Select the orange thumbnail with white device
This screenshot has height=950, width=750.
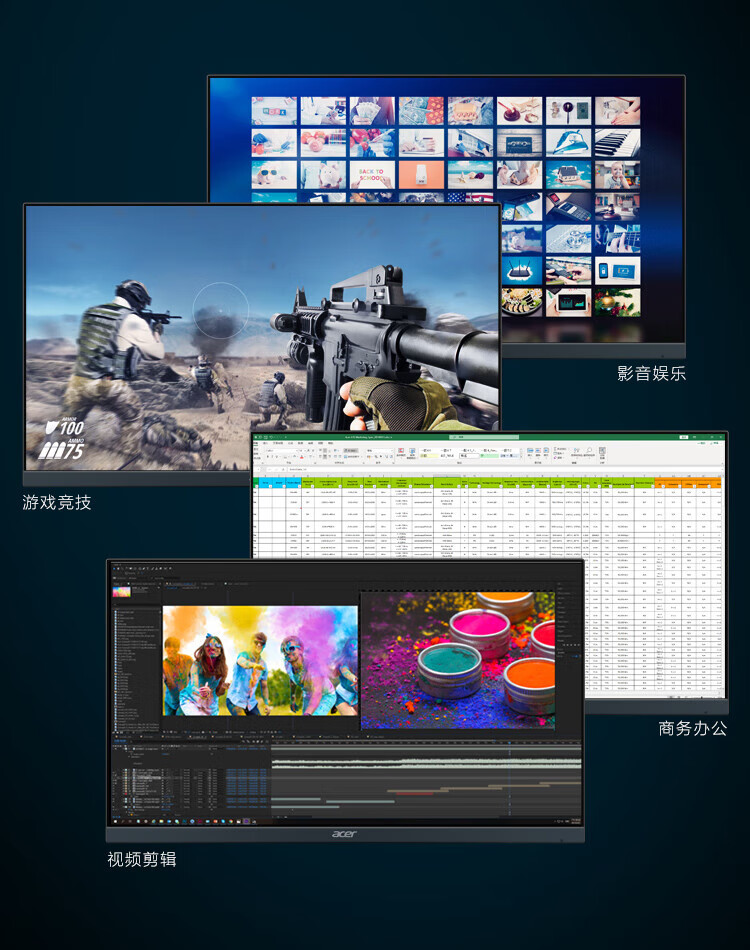click(x=421, y=174)
